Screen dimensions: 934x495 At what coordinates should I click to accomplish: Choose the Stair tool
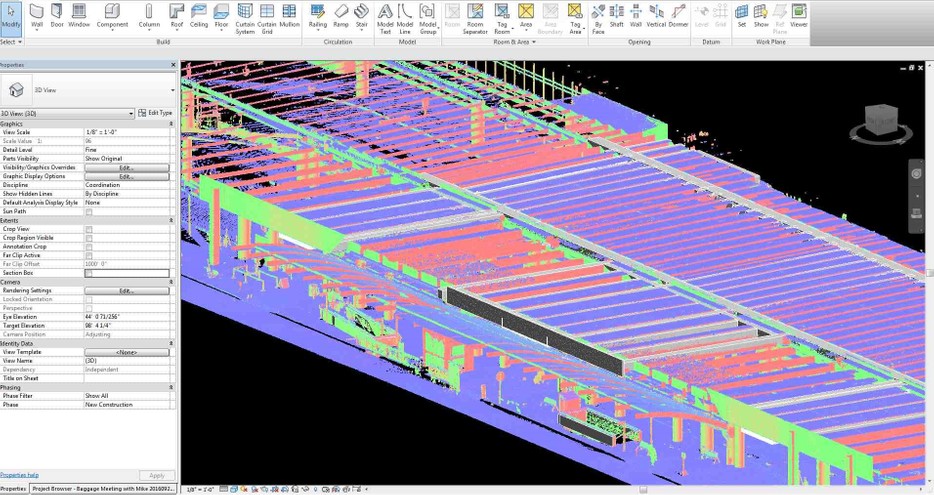pyautogui.click(x=362, y=17)
